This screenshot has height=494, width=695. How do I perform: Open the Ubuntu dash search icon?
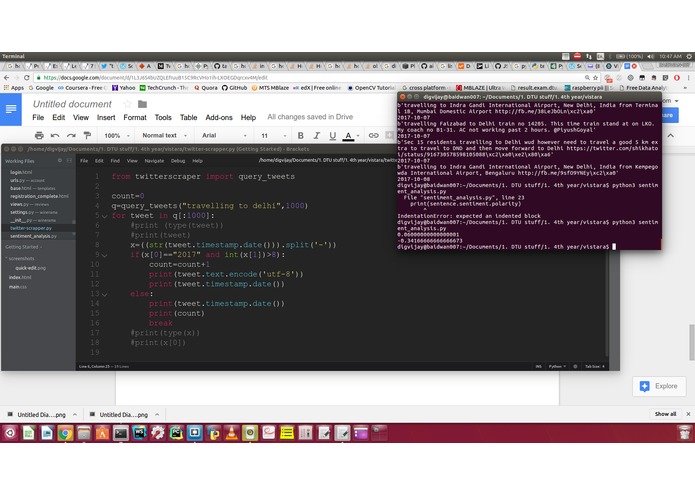pos(10,433)
